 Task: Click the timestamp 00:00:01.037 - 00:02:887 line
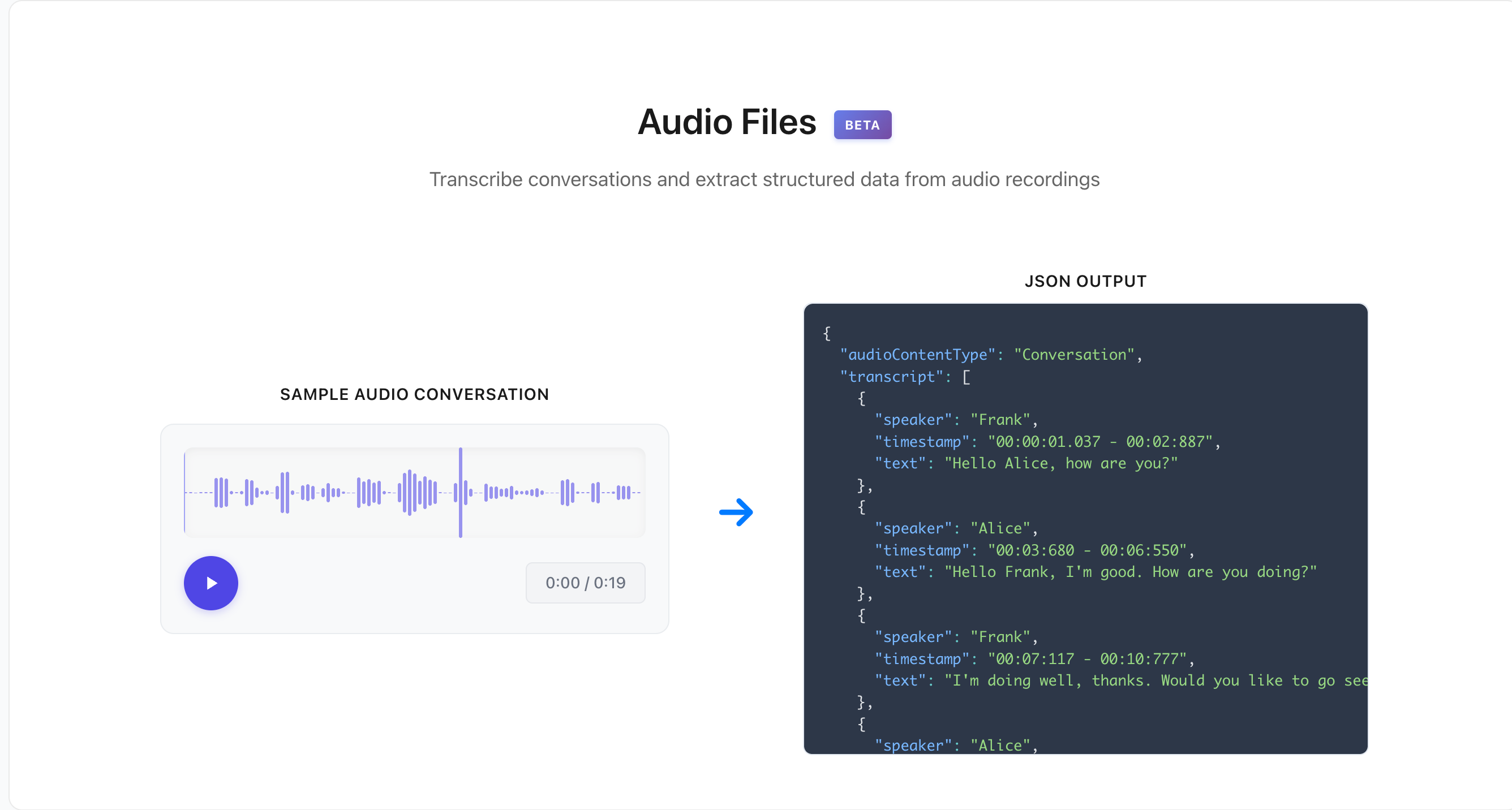(x=1047, y=442)
